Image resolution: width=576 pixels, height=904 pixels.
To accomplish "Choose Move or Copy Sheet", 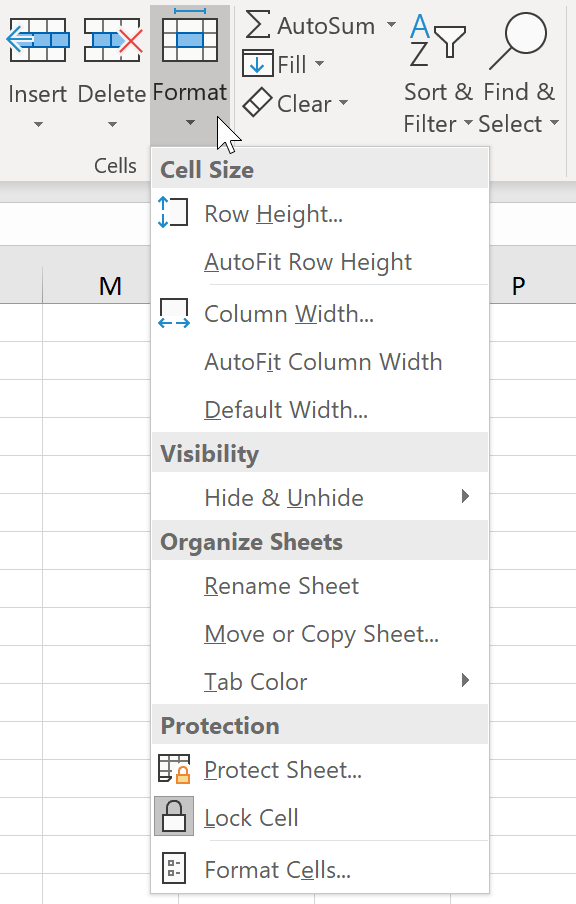I will (320, 634).
